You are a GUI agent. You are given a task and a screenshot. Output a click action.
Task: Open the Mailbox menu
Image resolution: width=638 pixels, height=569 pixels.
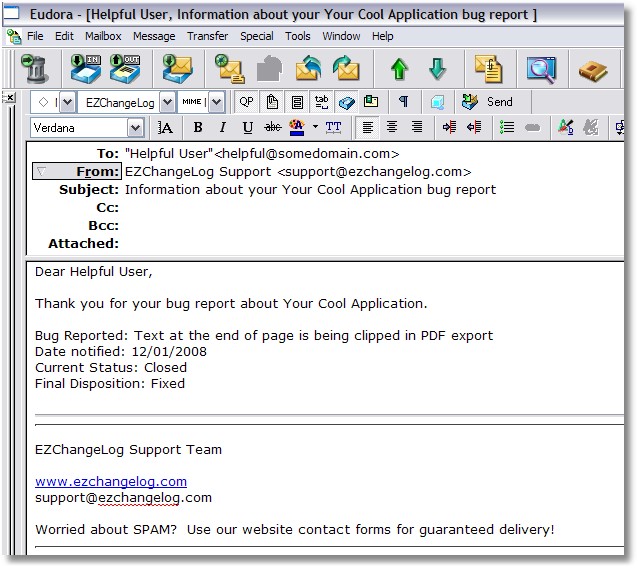(103, 36)
